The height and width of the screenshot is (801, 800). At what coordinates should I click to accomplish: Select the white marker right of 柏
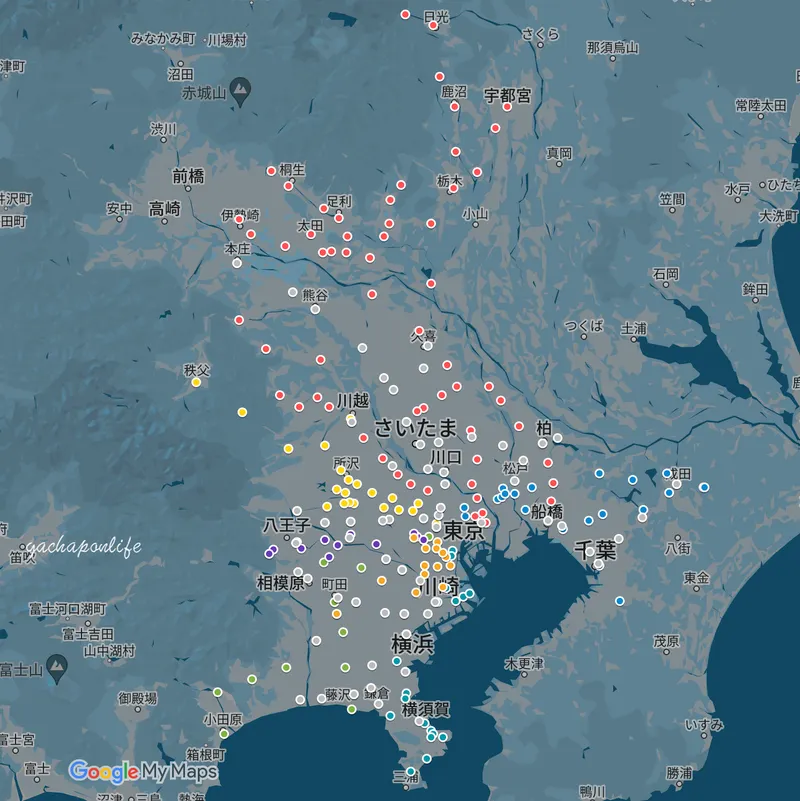pos(557,438)
